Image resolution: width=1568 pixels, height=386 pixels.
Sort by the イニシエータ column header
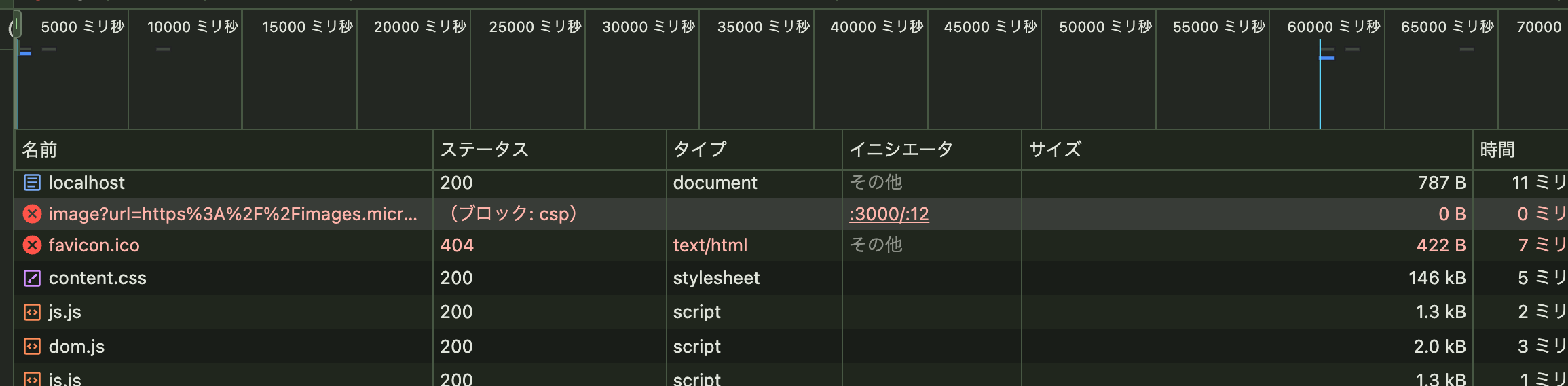pyautogui.click(x=901, y=150)
